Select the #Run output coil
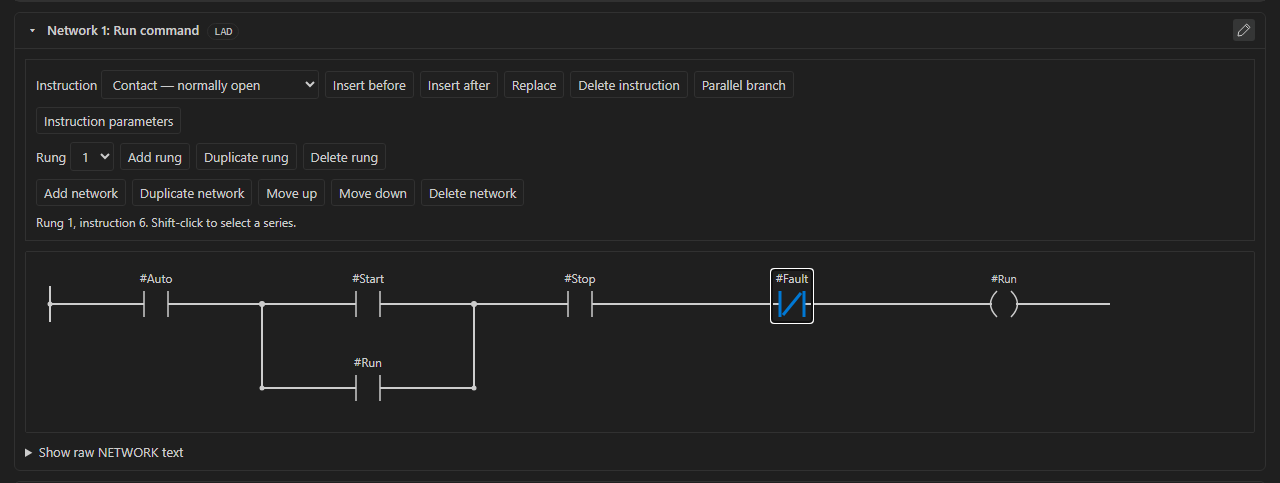Image resolution: width=1280 pixels, height=483 pixels. tap(1004, 303)
